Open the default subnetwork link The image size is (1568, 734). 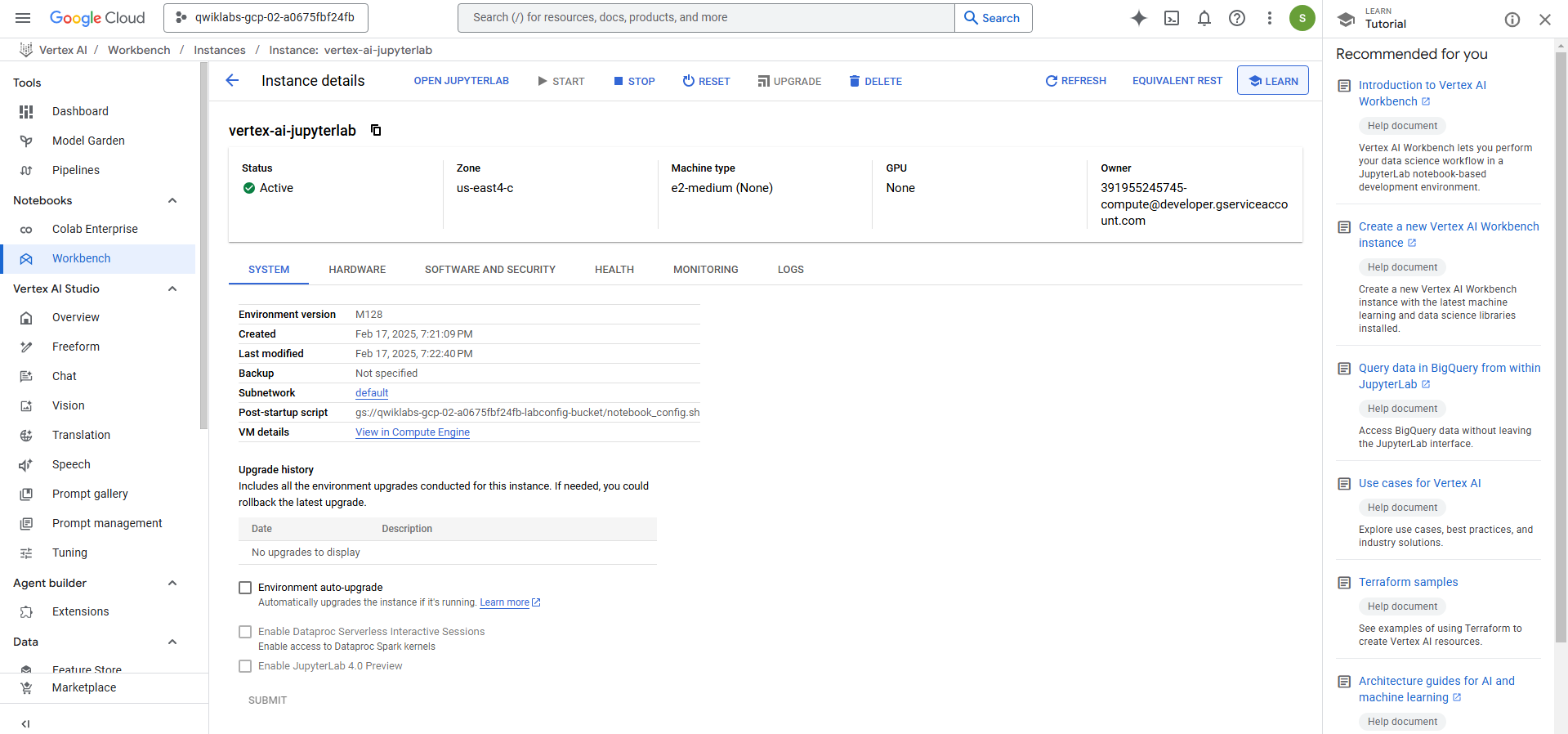click(x=372, y=393)
